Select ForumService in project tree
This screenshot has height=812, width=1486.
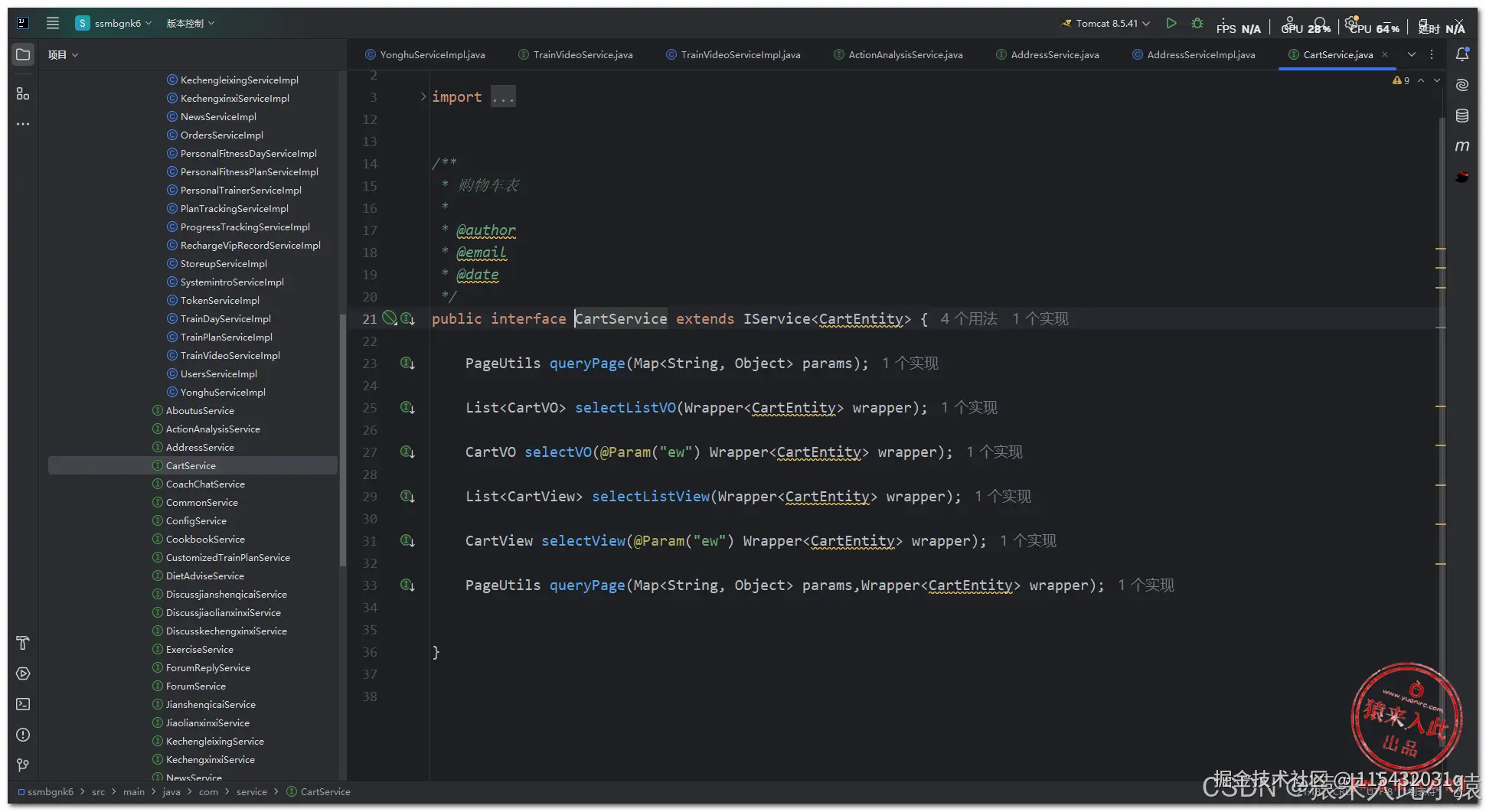pos(195,686)
